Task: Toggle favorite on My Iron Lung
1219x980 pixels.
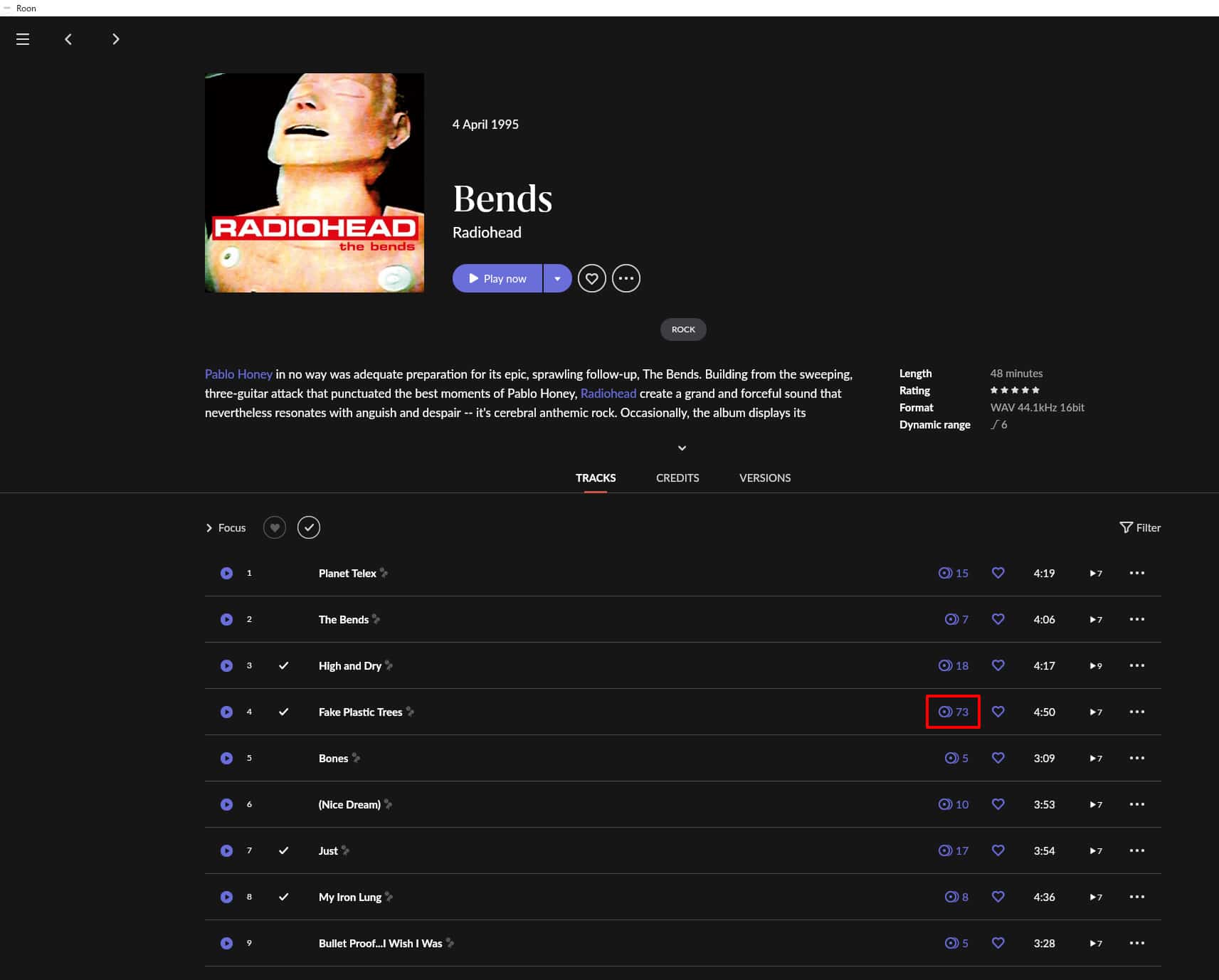Action: coord(998,897)
